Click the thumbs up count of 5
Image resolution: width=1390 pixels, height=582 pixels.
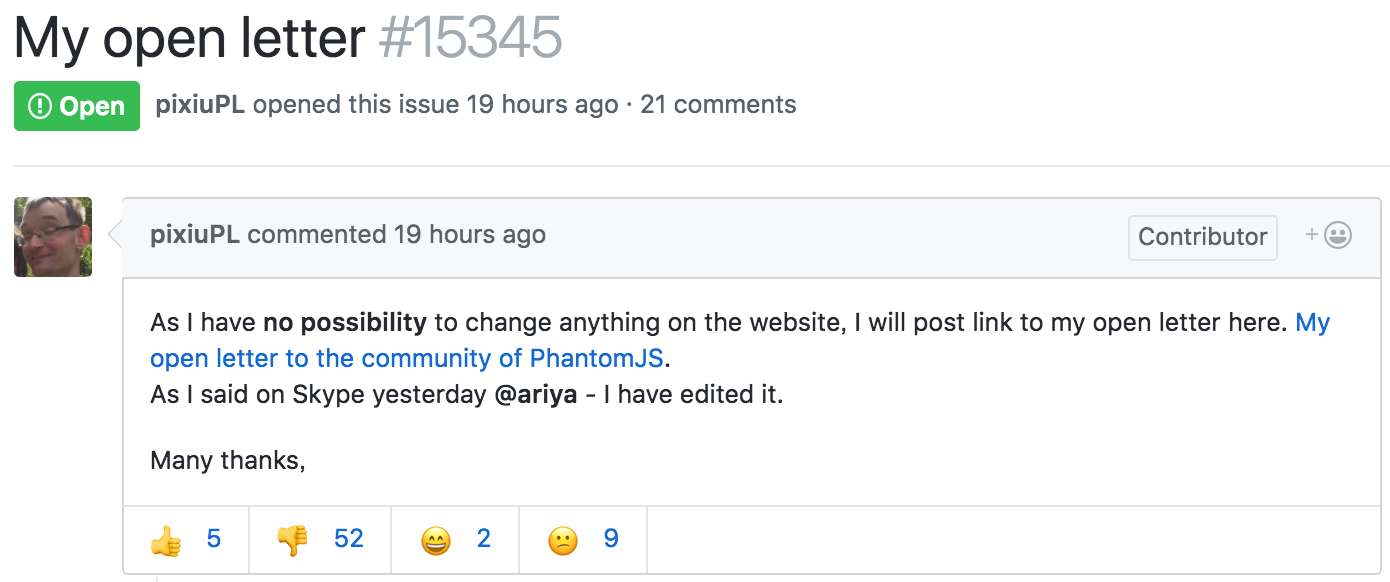214,539
